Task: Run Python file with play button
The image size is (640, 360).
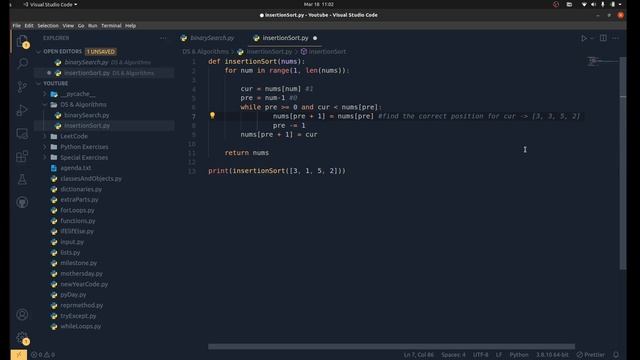Action: click(584, 38)
